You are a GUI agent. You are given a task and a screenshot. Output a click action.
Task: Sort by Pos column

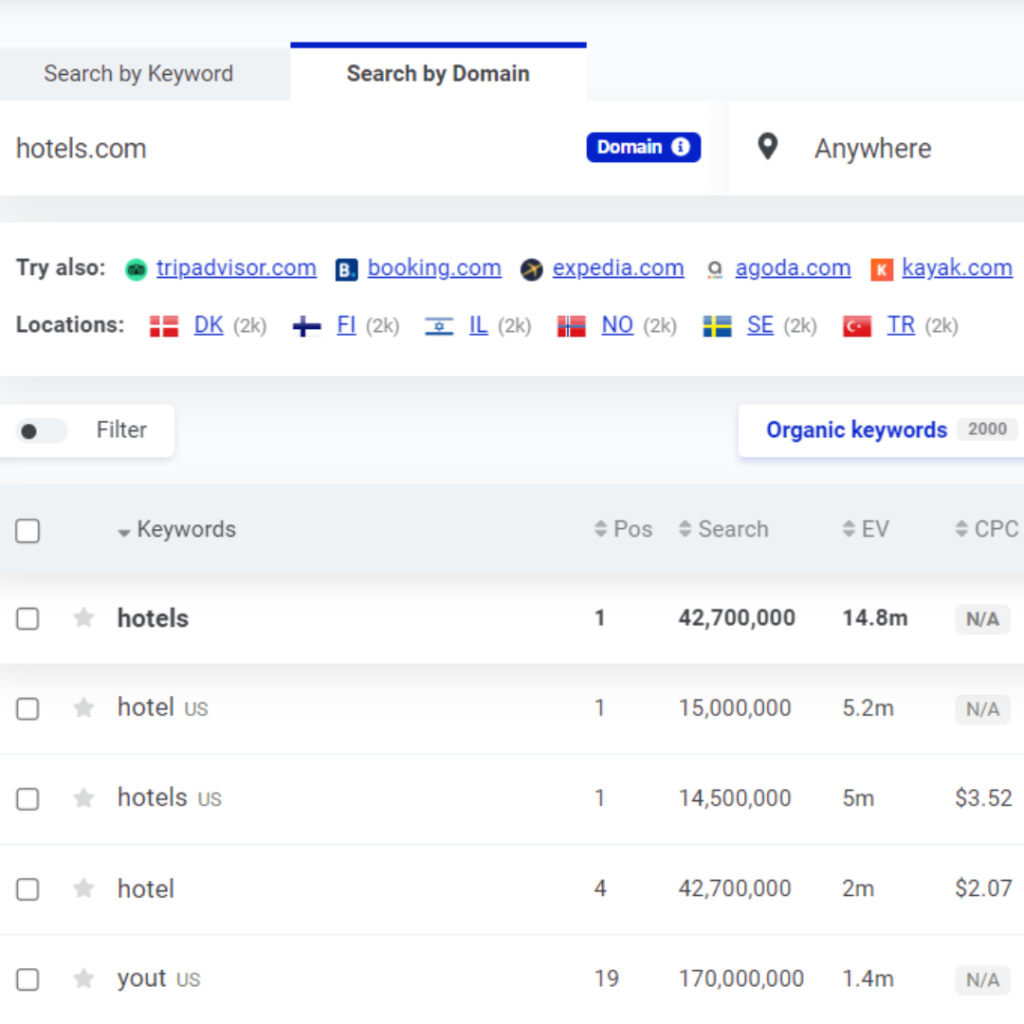click(x=624, y=529)
